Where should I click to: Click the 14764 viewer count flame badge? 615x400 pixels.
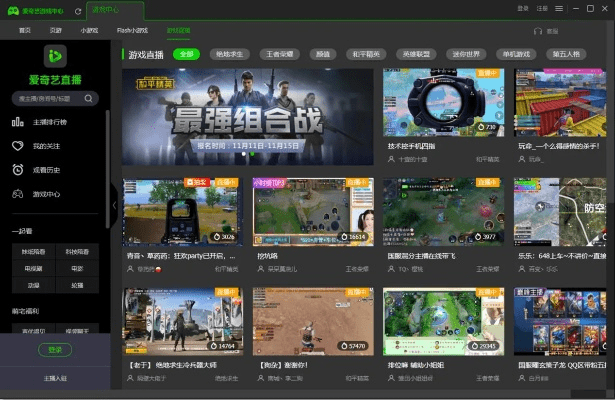(222, 346)
